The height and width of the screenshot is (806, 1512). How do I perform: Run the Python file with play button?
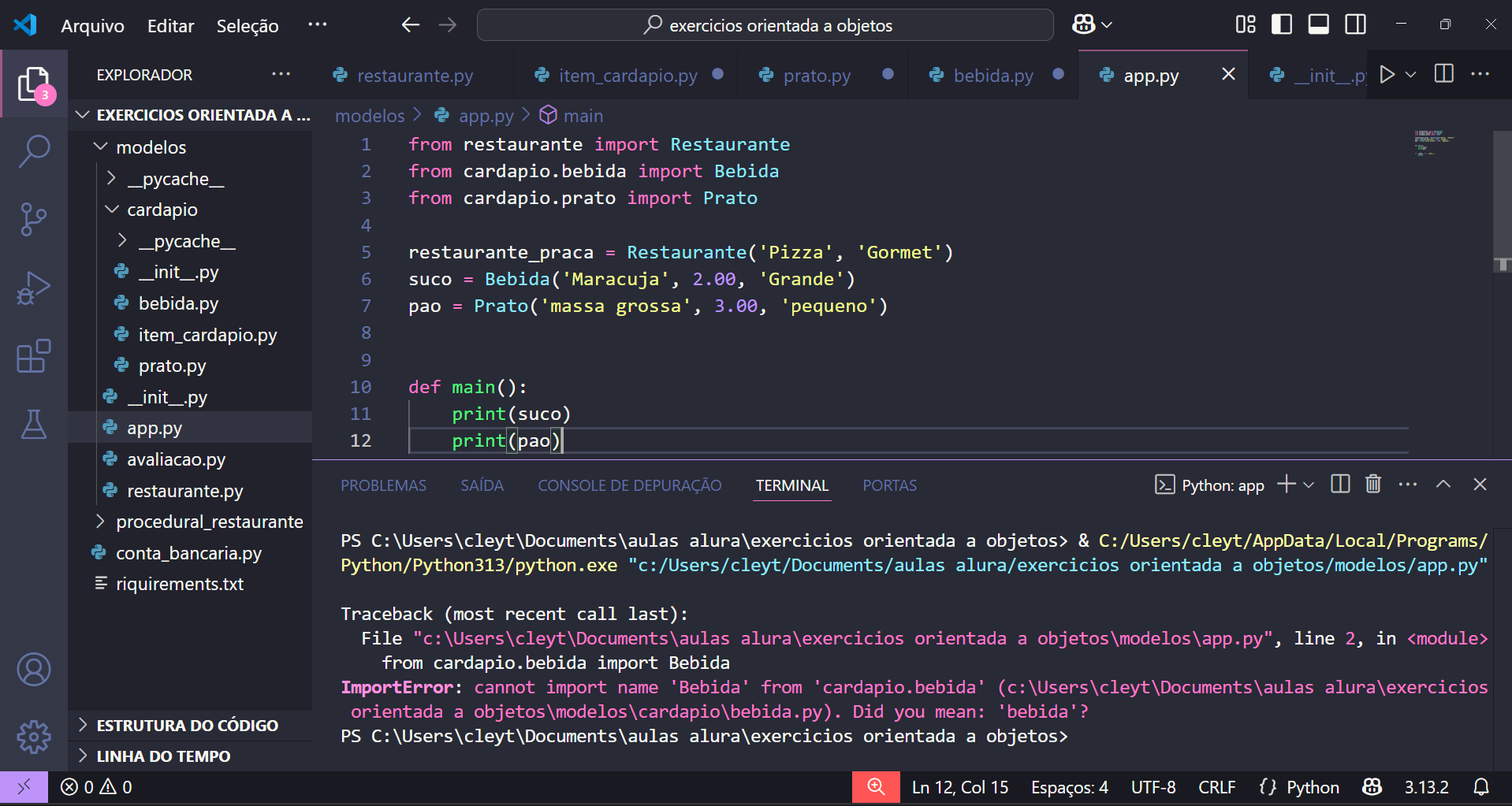pyautogui.click(x=1387, y=74)
